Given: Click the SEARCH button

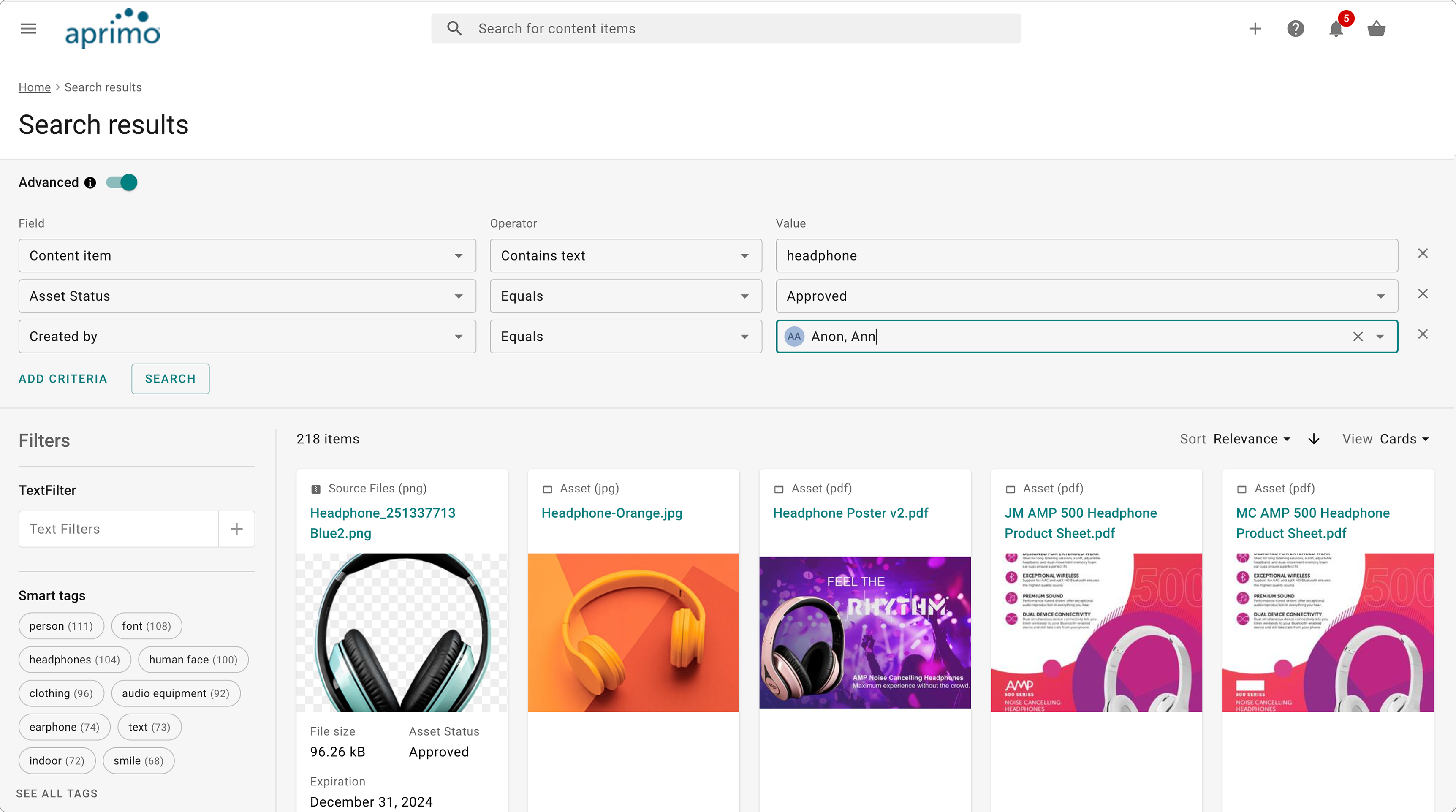Looking at the screenshot, I should 170,379.
